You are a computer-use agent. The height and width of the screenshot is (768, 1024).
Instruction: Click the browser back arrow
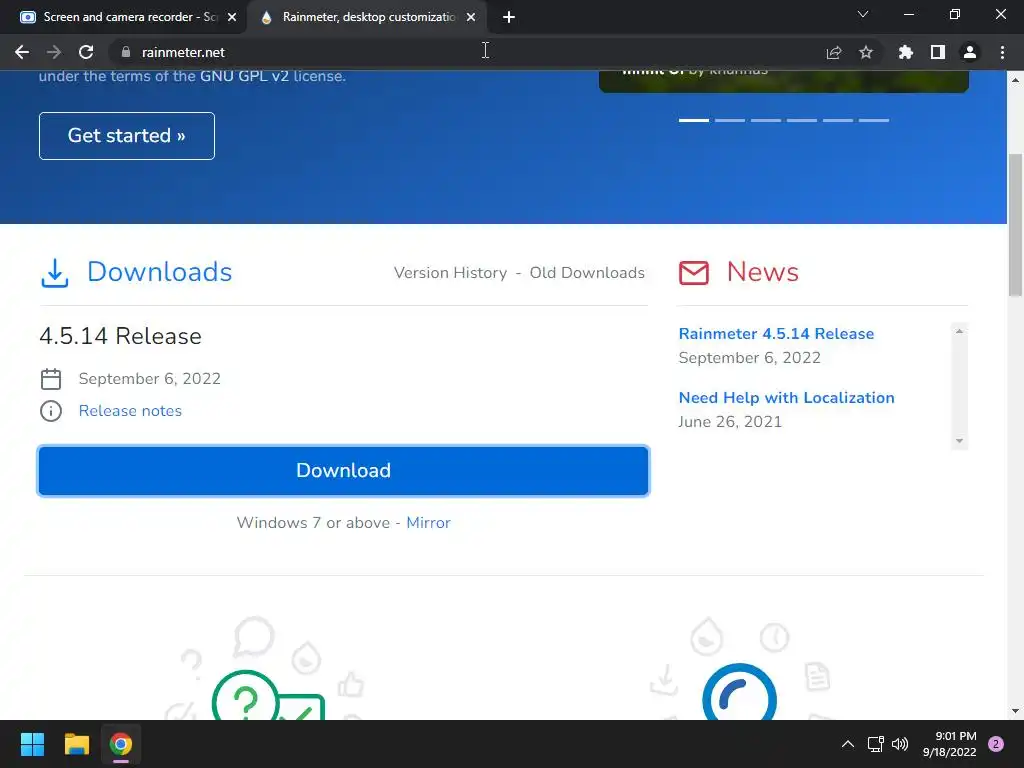coord(22,52)
